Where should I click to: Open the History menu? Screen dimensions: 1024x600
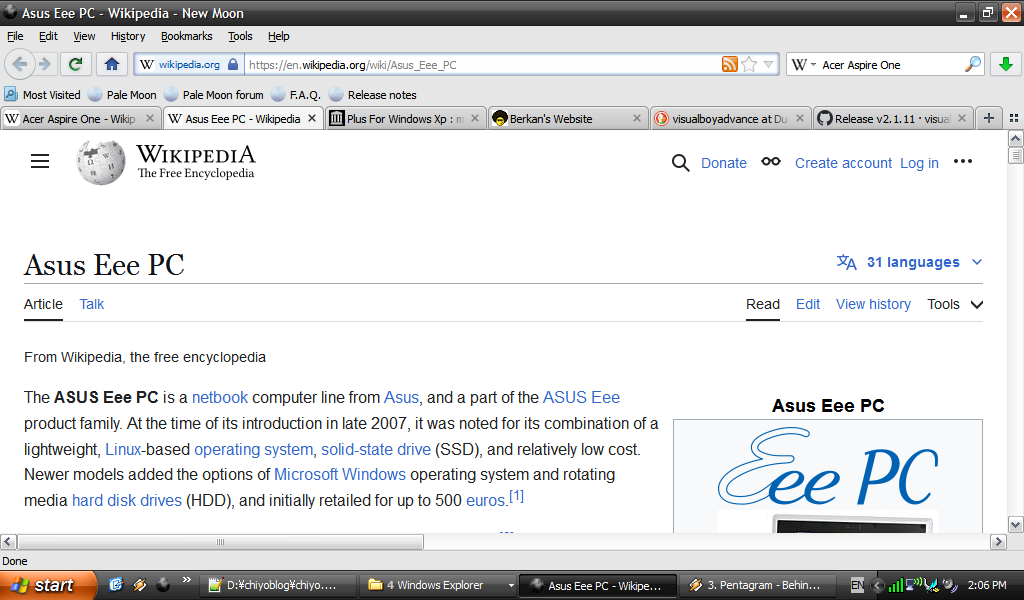[127, 36]
